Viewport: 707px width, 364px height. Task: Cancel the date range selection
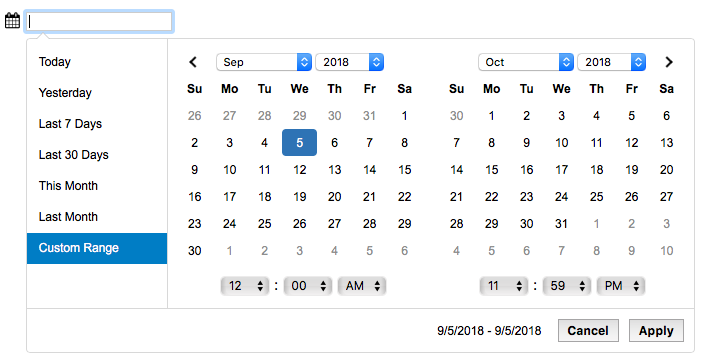coord(588,331)
